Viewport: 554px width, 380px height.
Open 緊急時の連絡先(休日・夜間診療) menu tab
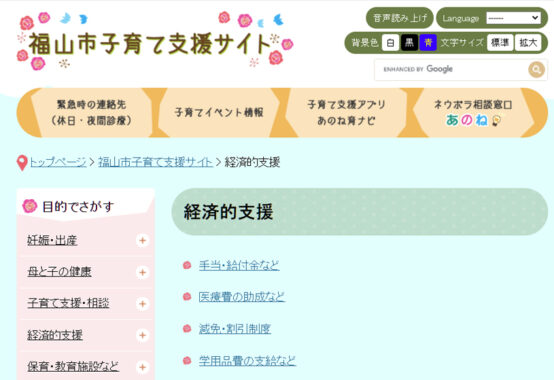pos(92,113)
